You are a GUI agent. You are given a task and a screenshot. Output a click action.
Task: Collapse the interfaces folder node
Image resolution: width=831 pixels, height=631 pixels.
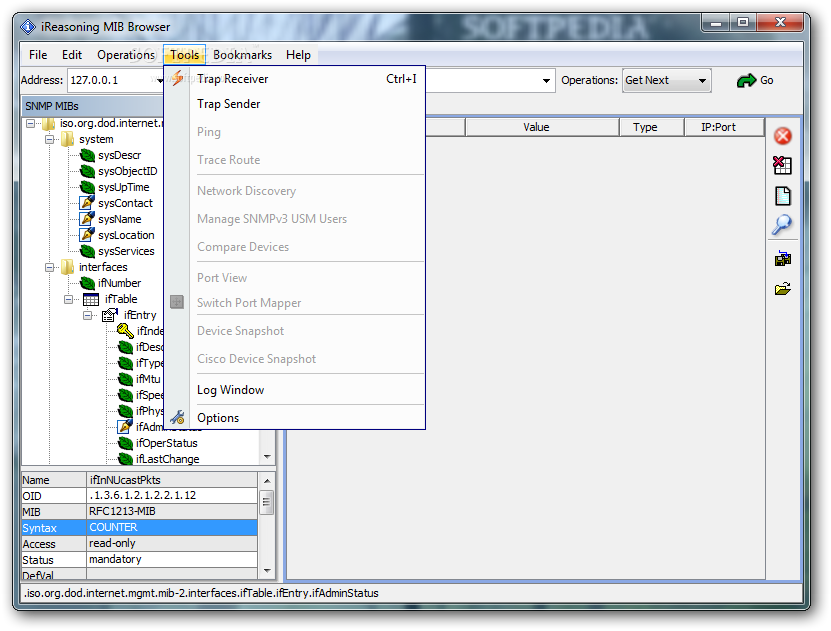50,268
